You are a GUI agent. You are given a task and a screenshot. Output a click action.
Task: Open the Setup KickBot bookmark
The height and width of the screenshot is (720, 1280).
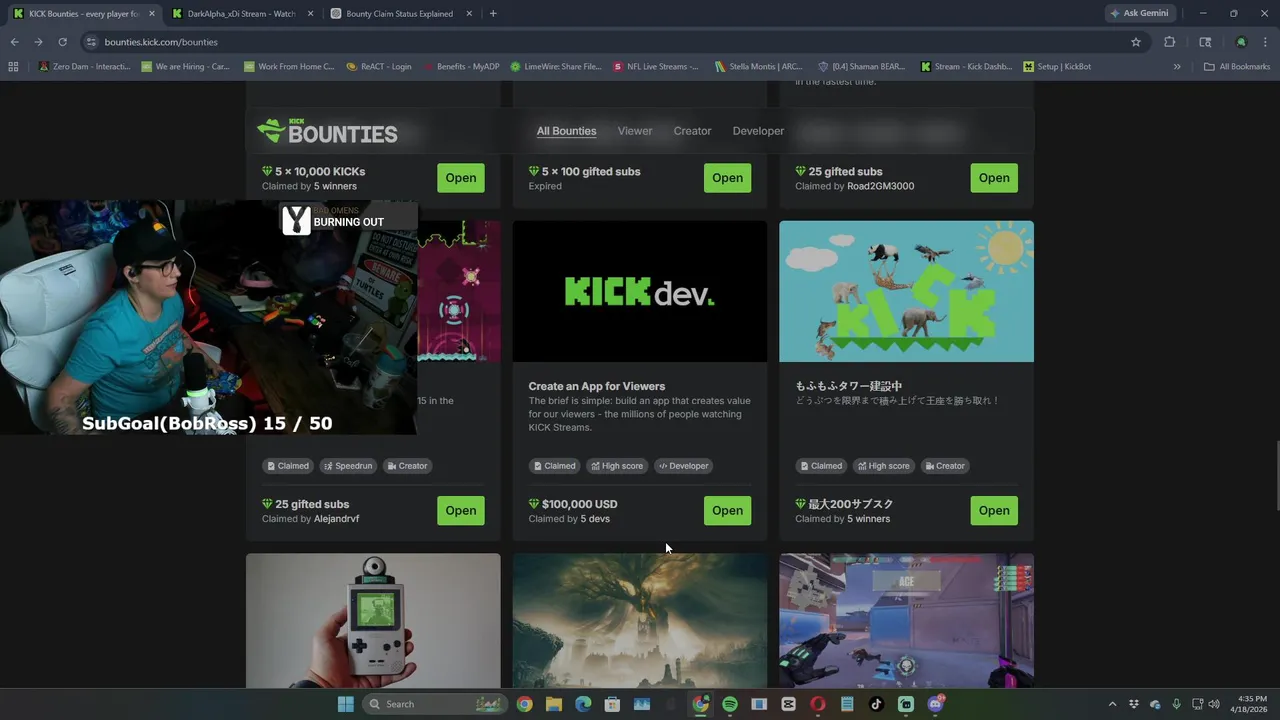tap(1057, 67)
